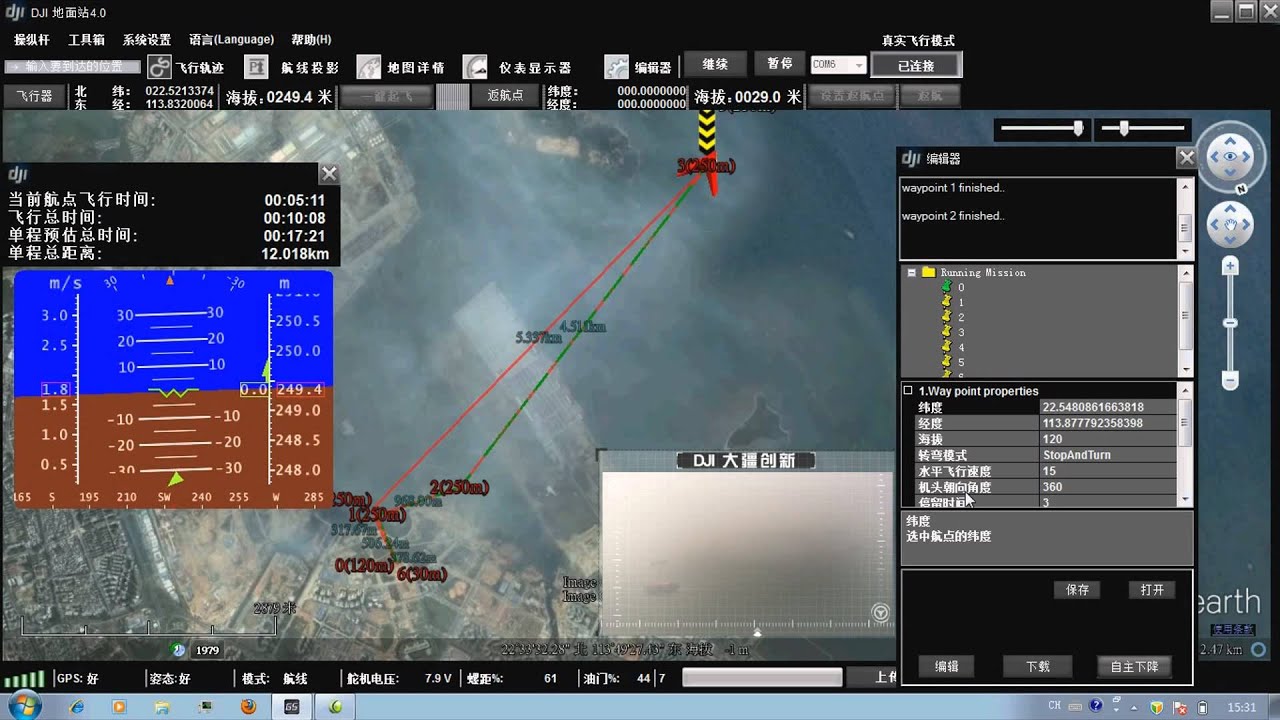1280x720 pixels.
Task: Open the COM6 port dropdown
Action: pyautogui.click(x=858, y=65)
